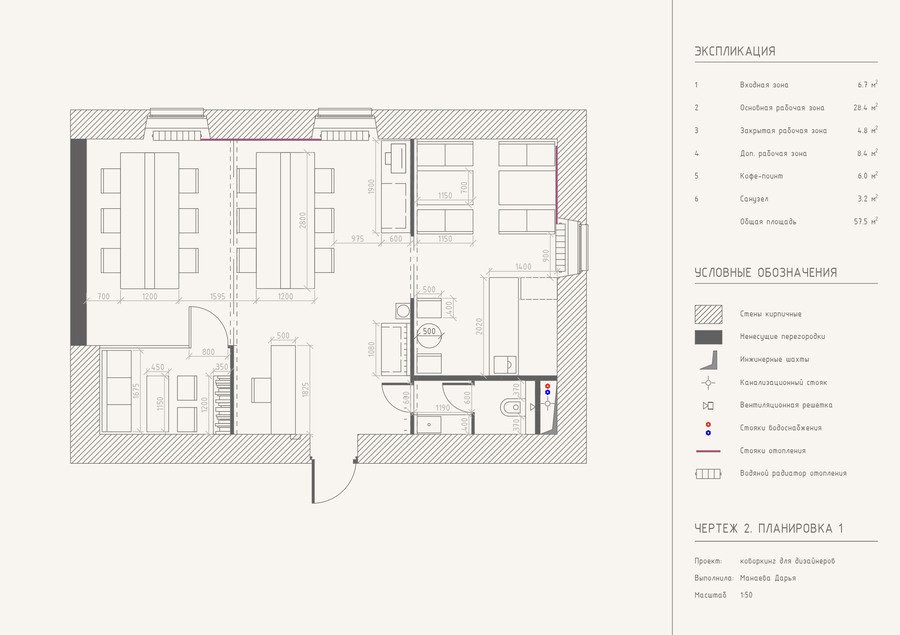
Task: Select the engineering shaft legend icon
Action: 708,359
